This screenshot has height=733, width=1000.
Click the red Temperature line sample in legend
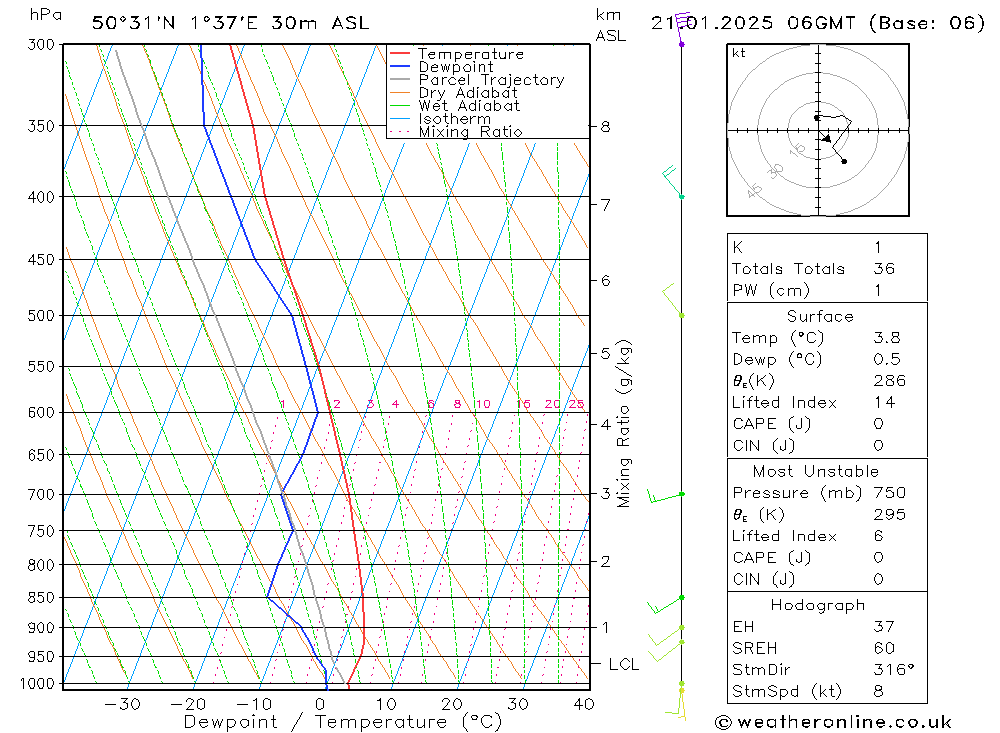click(400, 53)
